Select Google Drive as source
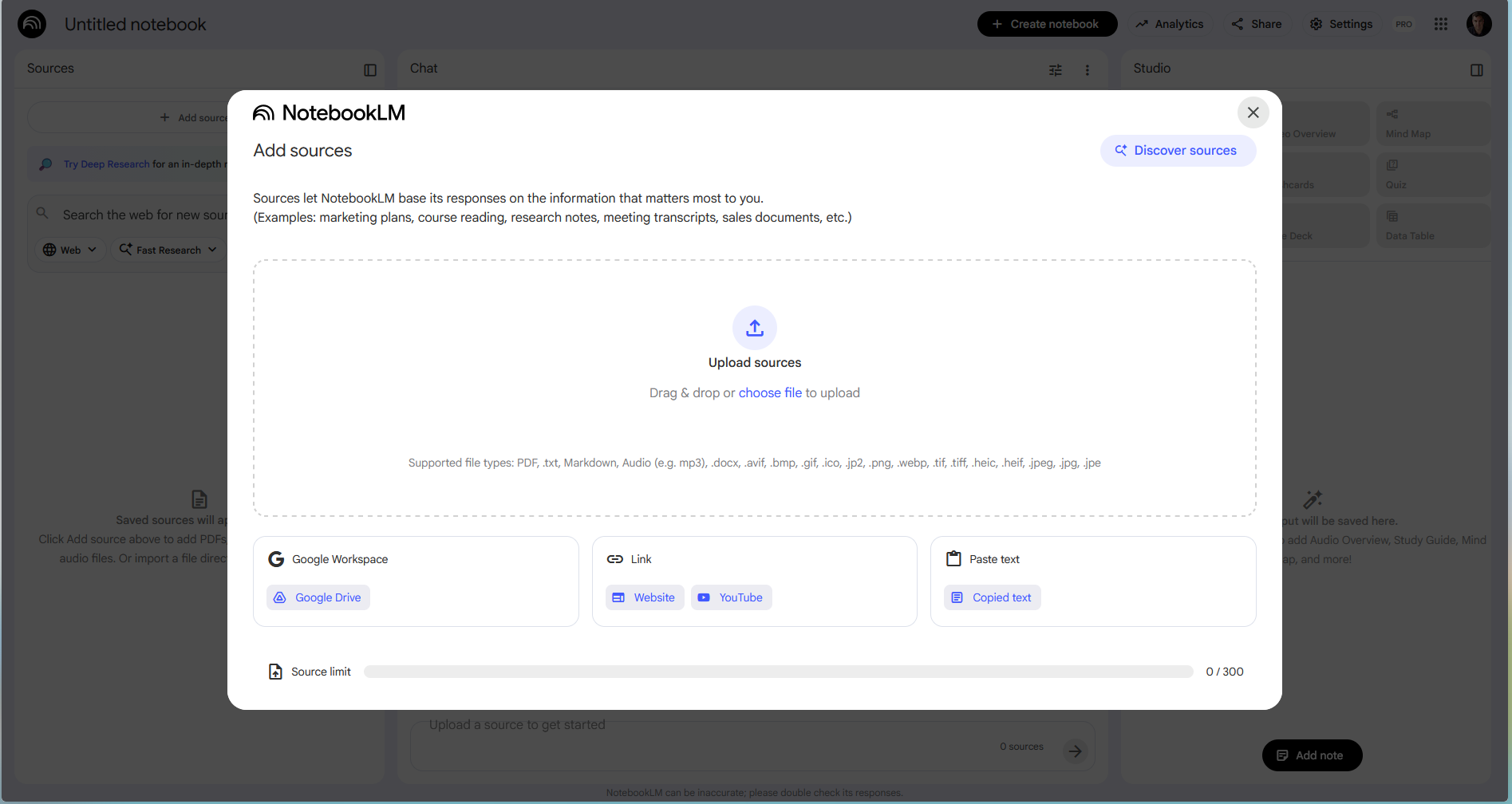The image size is (1512, 804). pos(318,597)
